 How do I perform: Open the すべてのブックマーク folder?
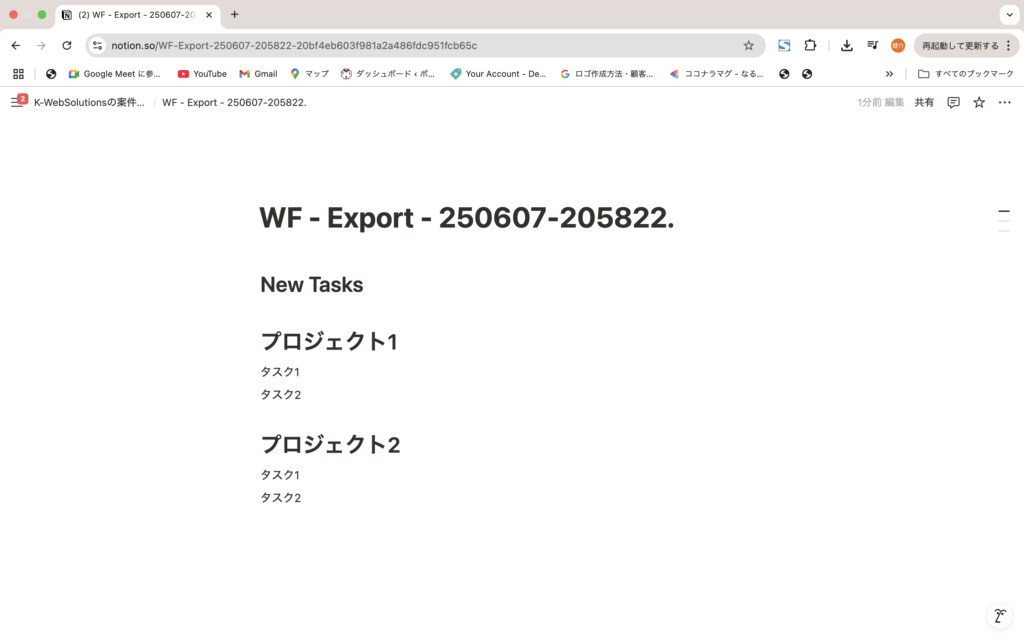coord(965,74)
